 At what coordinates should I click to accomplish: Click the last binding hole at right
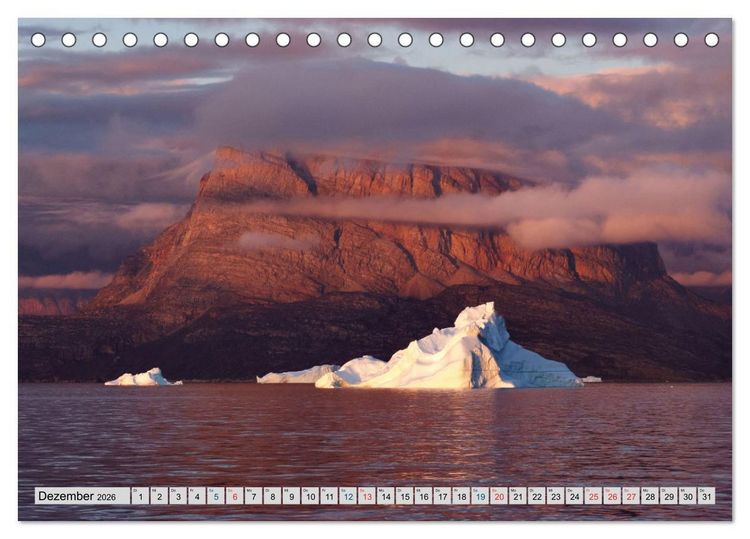pos(711,40)
